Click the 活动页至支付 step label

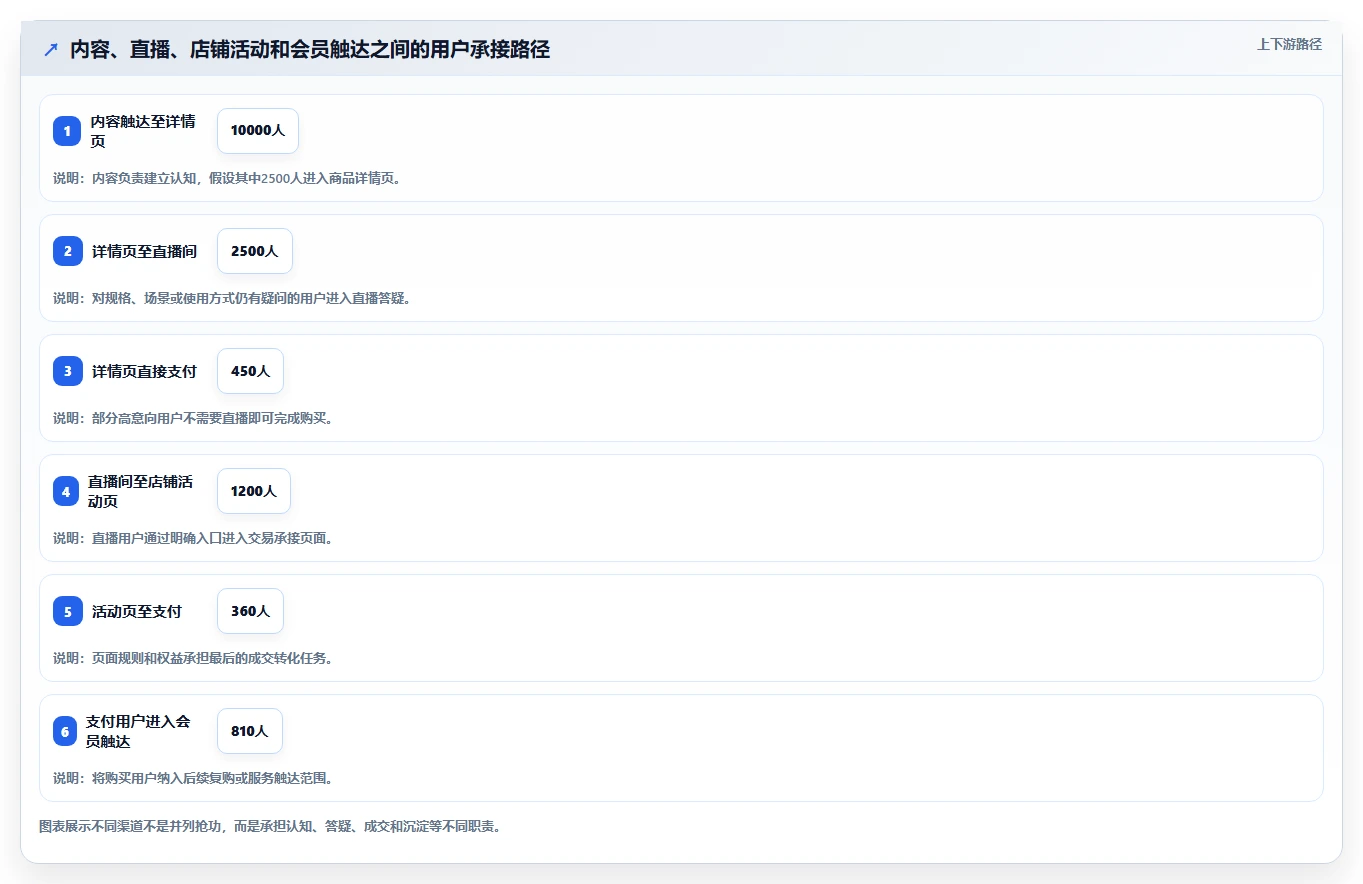point(137,611)
